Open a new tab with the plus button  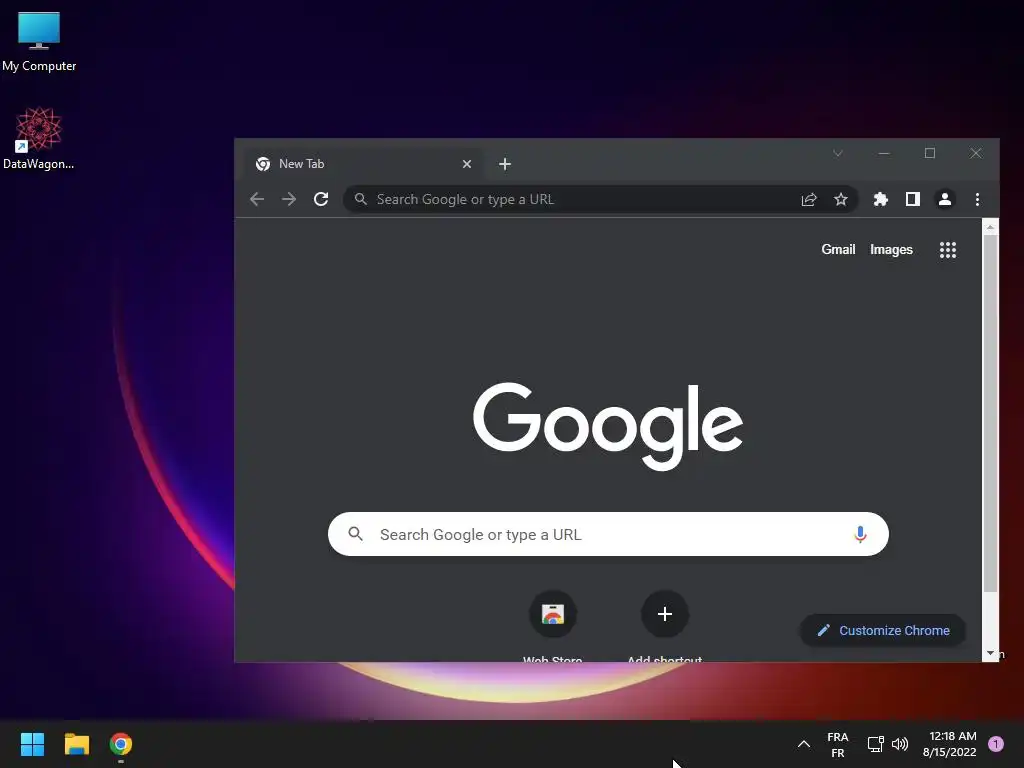[x=505, y=164]
